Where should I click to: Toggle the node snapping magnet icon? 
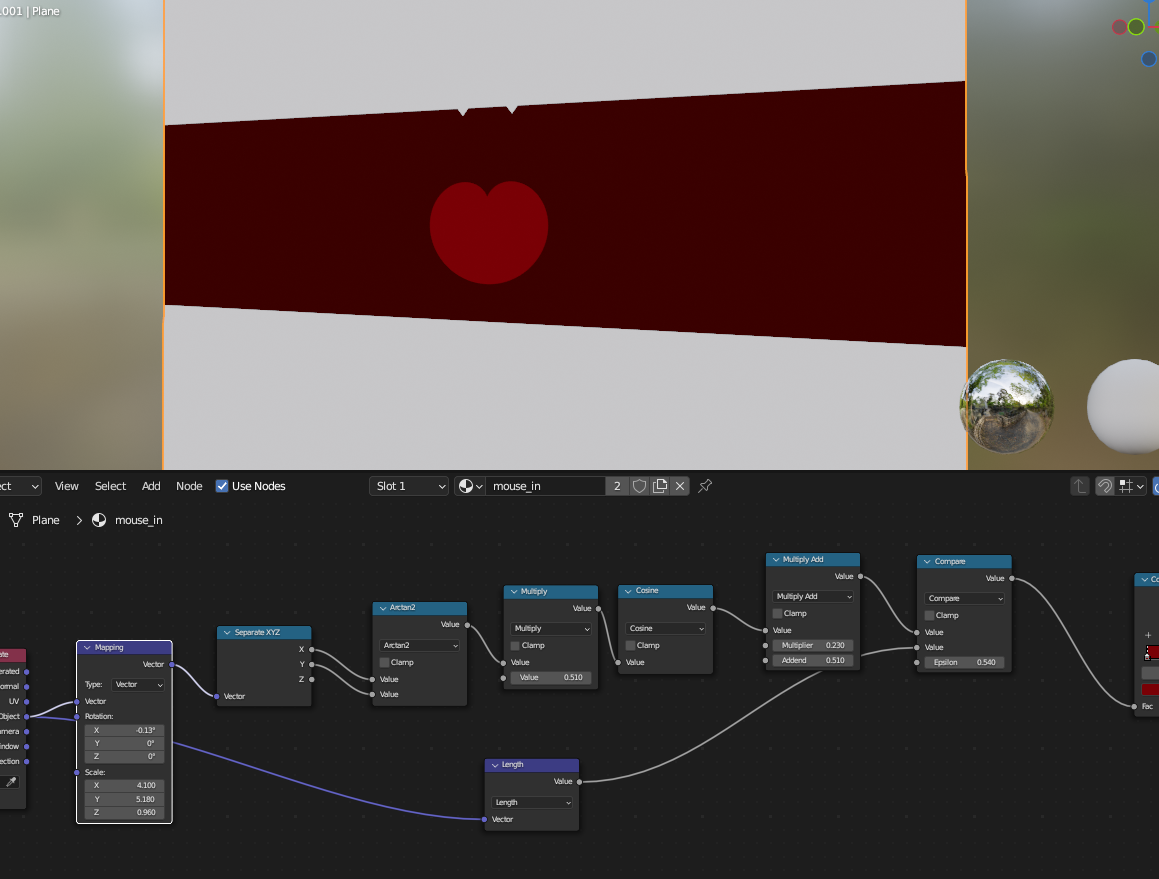(1105, 486)
